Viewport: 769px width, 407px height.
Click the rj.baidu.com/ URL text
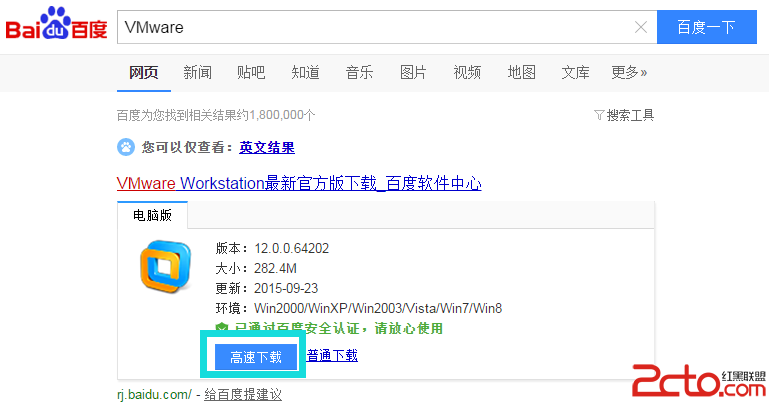click(154, 394)
